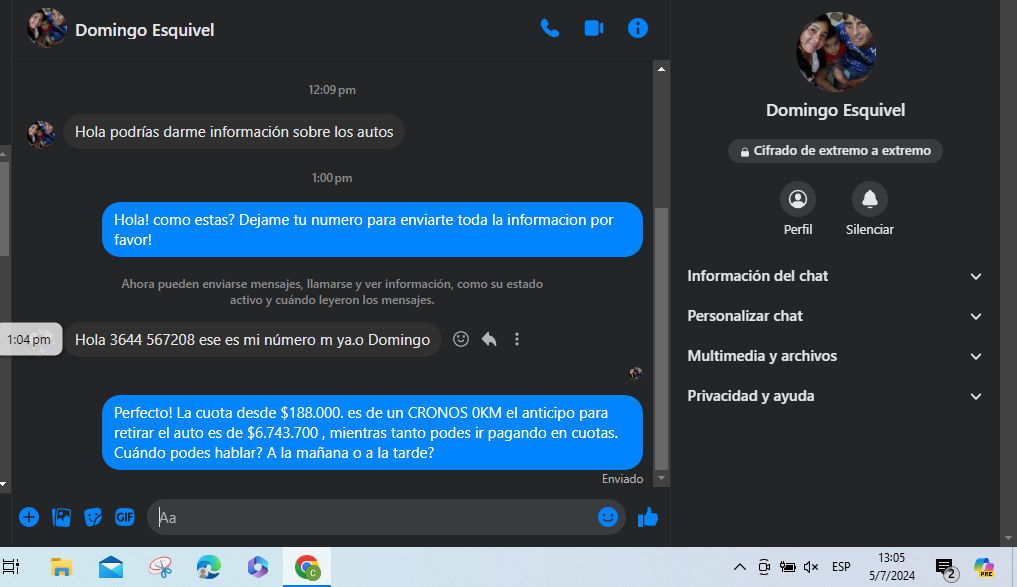This screenshot has width=1017, height=587.
Task: Mute conversation with Silenciar bell
Action: (869, 199)
